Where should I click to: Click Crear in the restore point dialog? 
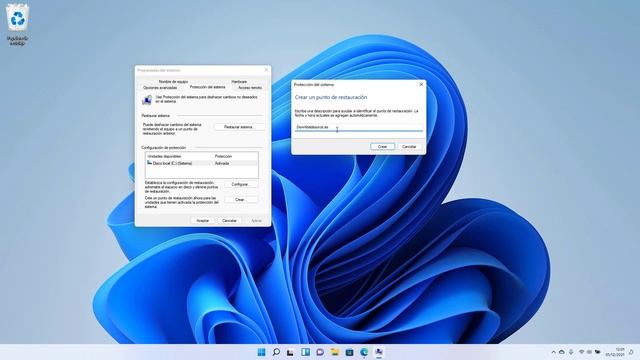coord(382,147)
